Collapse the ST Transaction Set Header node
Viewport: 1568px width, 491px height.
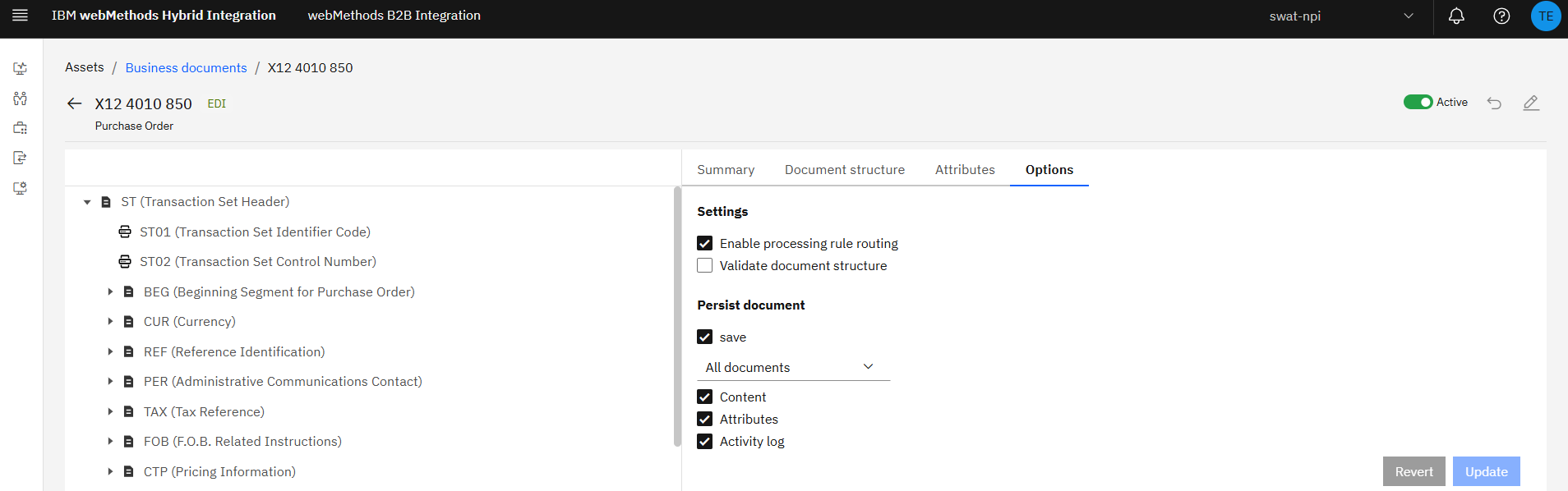tap(87, 202)
